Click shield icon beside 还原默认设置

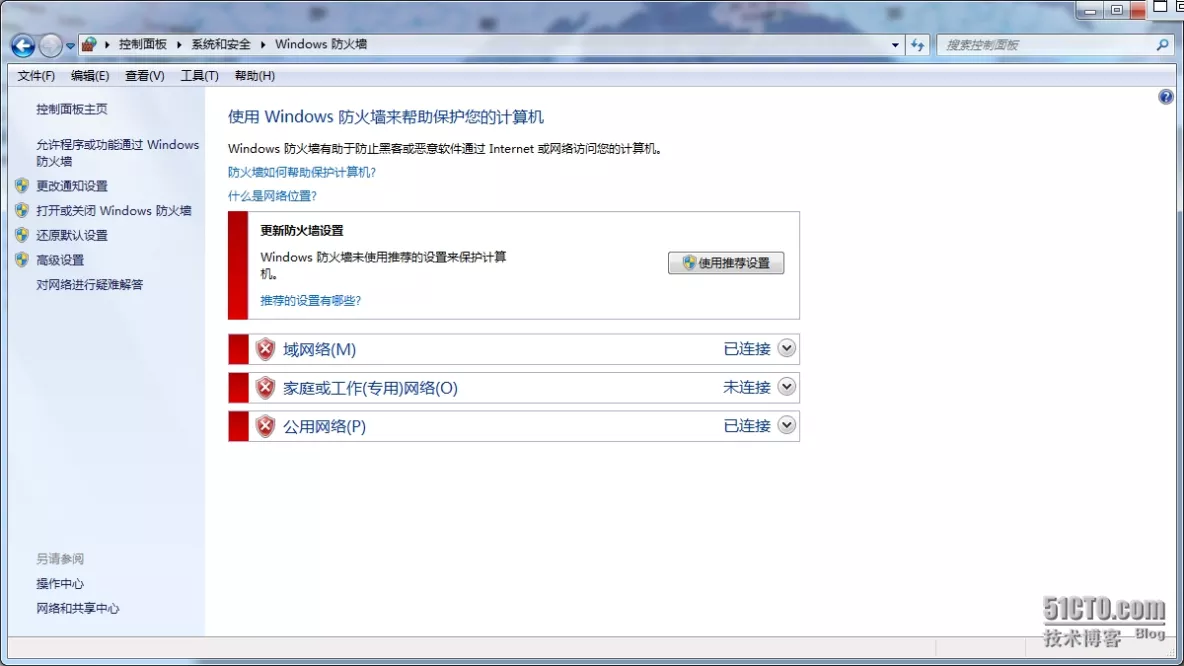(x=22, y=235)
